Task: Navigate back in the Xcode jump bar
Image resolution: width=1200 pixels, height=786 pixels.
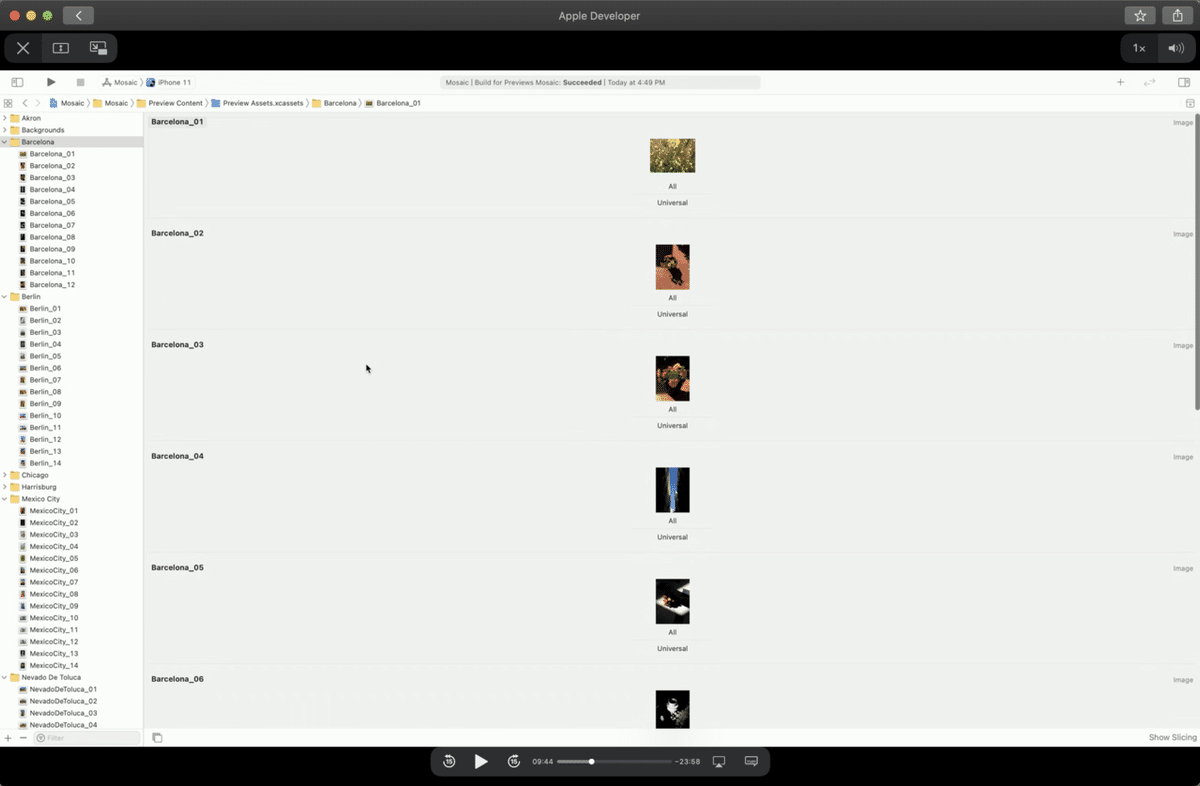Action: 25,103
